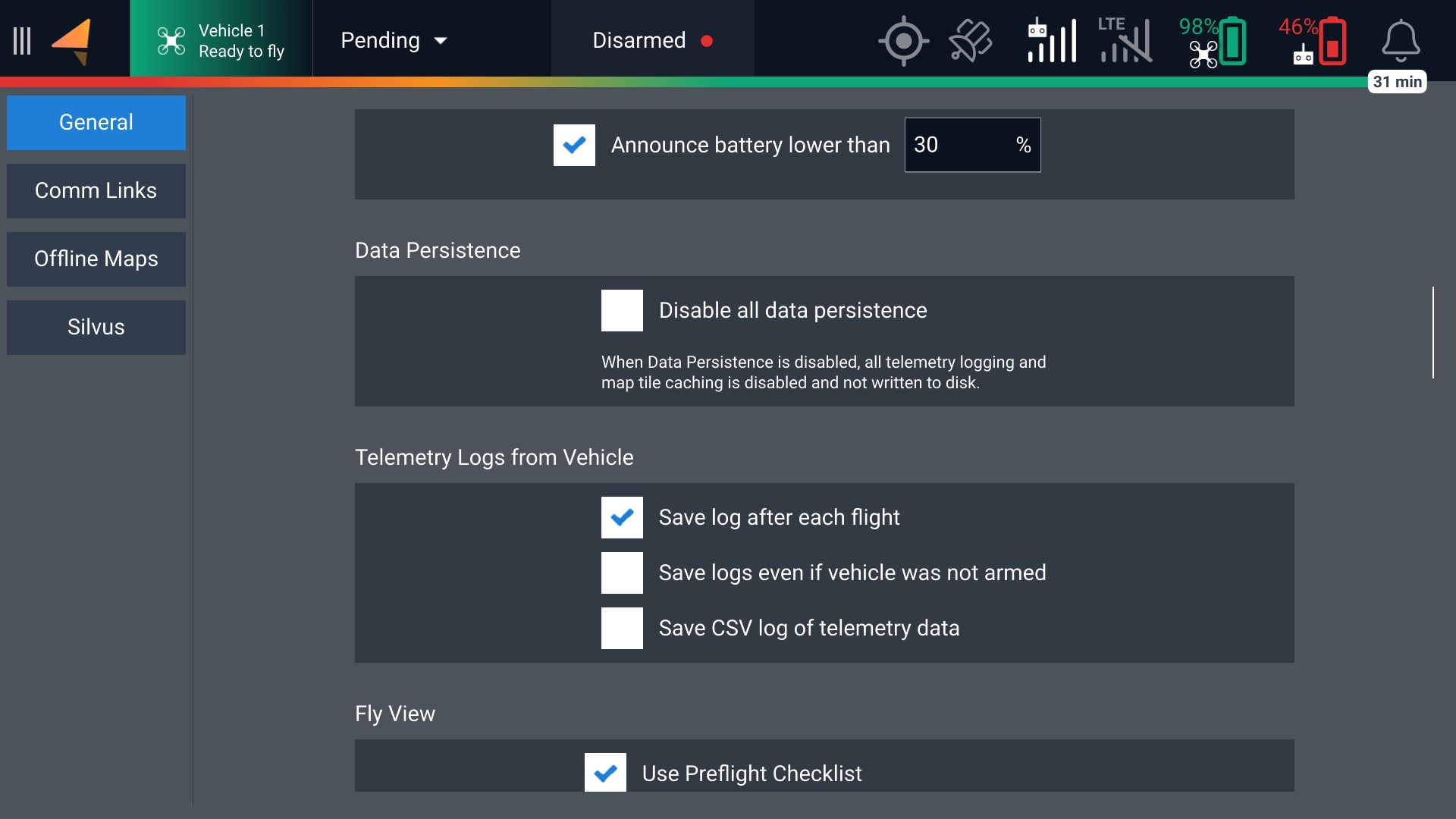Click the LTE signal indicator
Screen dimensions: 1456x819
coord(1125,41)
